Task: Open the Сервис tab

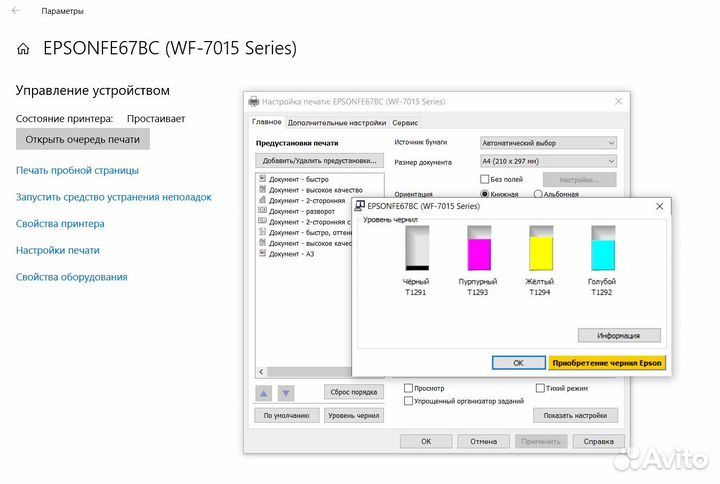Action: [x=405, y=123]
